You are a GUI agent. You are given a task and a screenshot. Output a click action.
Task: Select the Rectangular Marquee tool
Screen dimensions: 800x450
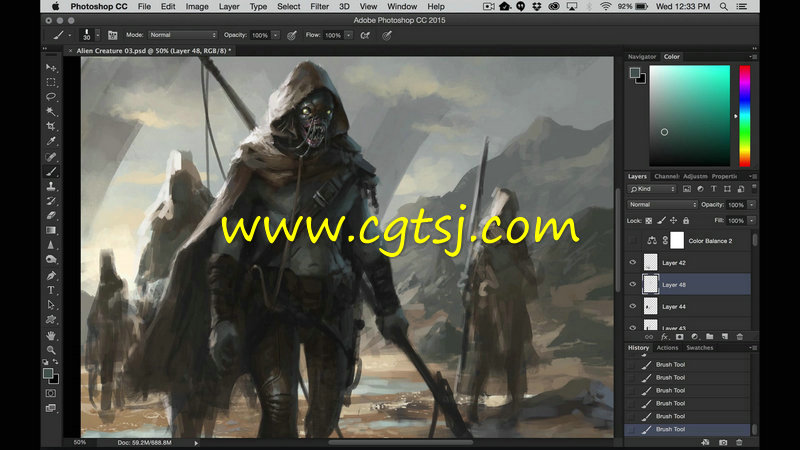pos(51,82)
